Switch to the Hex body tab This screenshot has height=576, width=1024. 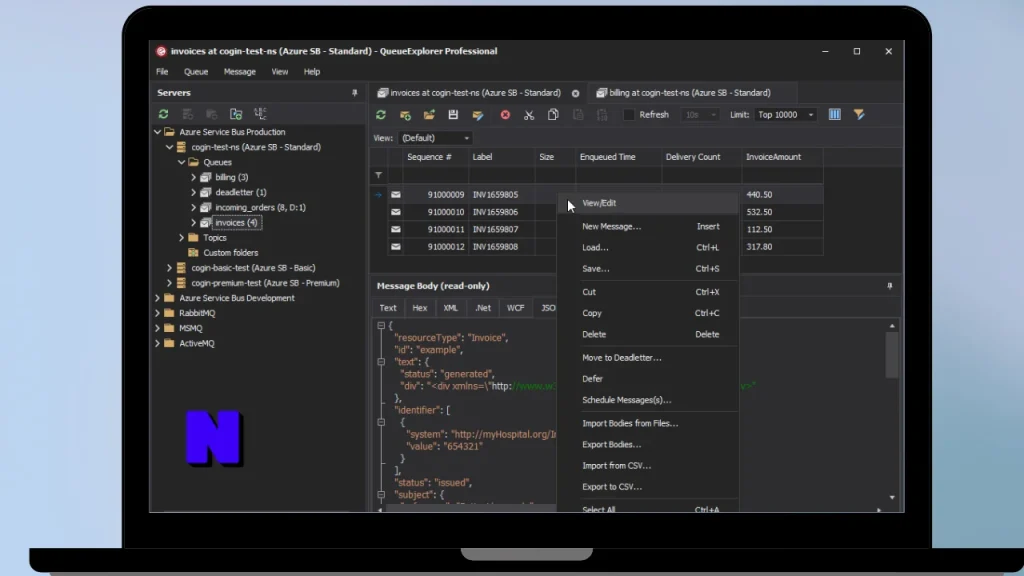point(419,308)
